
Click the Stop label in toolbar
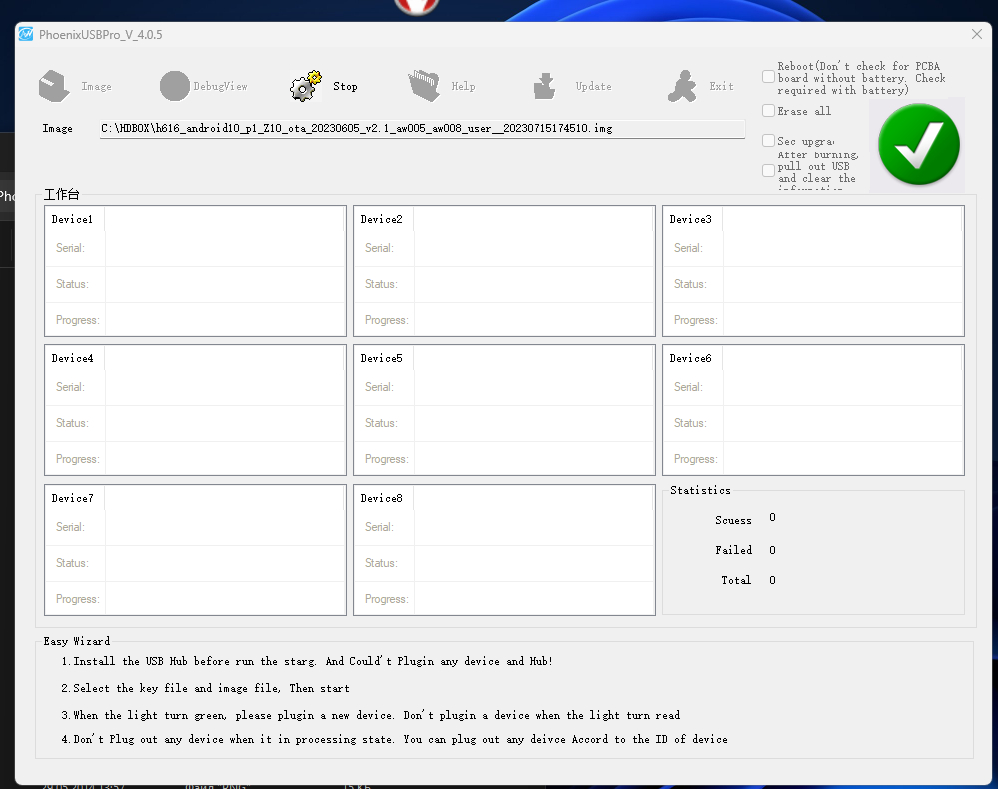pos(345,87)
